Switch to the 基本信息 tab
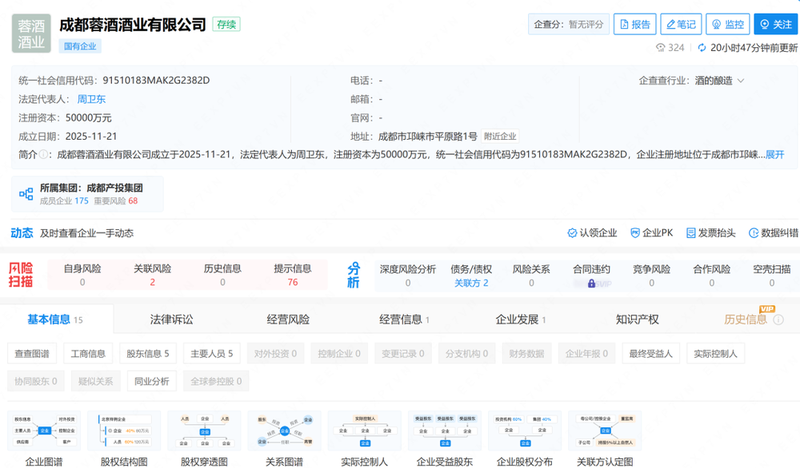 [x=56, y=319]
